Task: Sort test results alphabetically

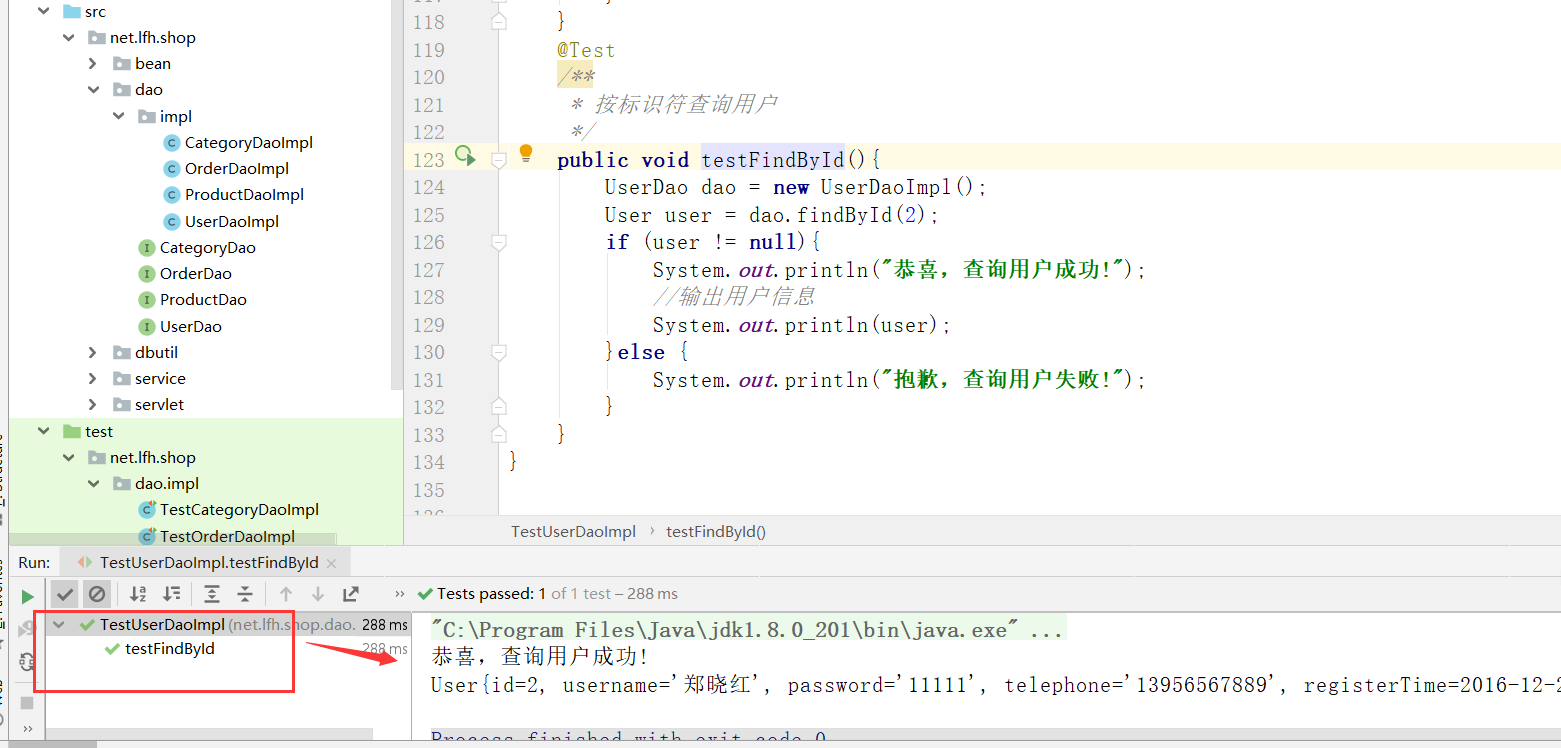Action: (x=138, y=594)
